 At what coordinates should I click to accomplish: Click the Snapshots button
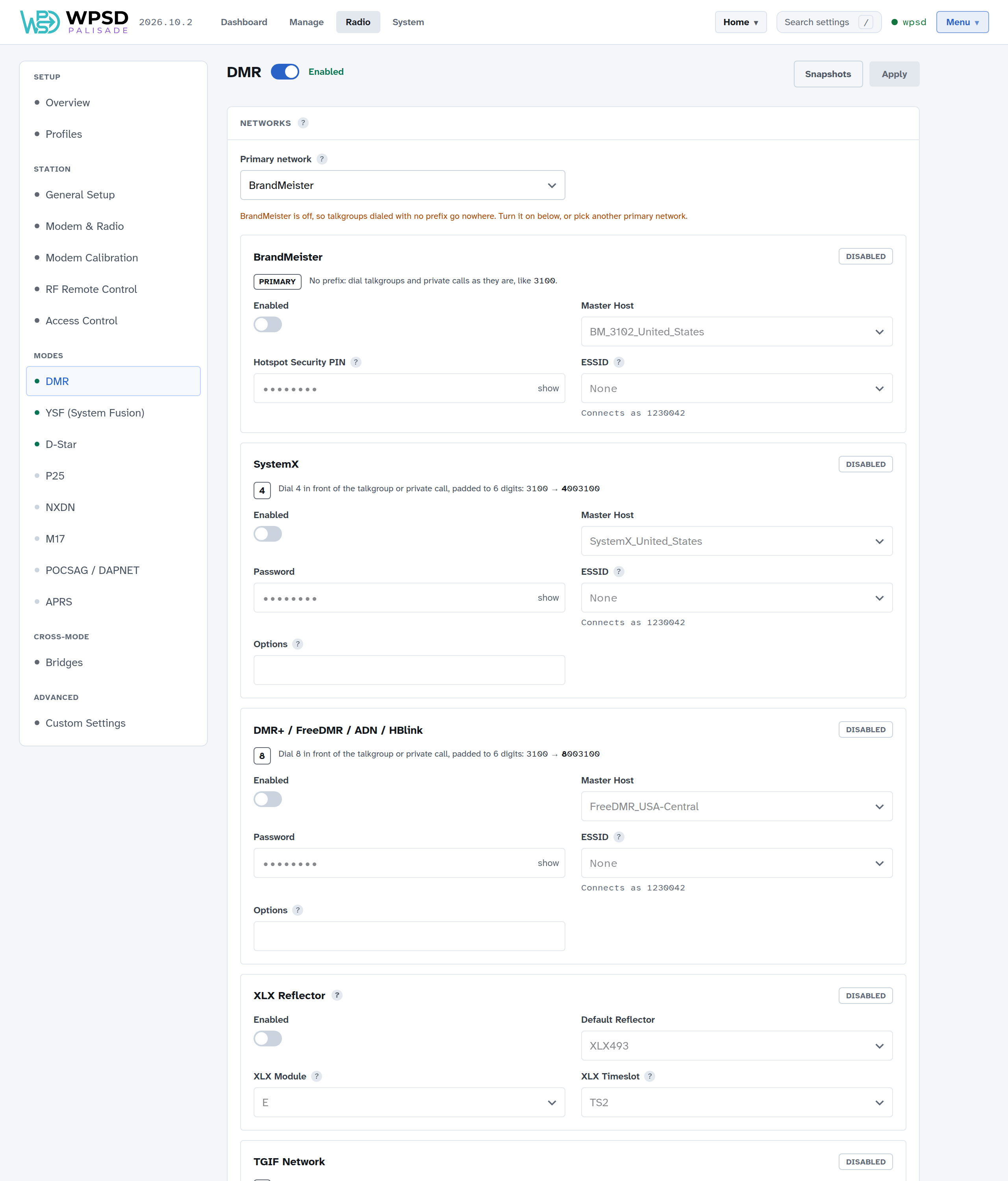click(x=828, y=74)
